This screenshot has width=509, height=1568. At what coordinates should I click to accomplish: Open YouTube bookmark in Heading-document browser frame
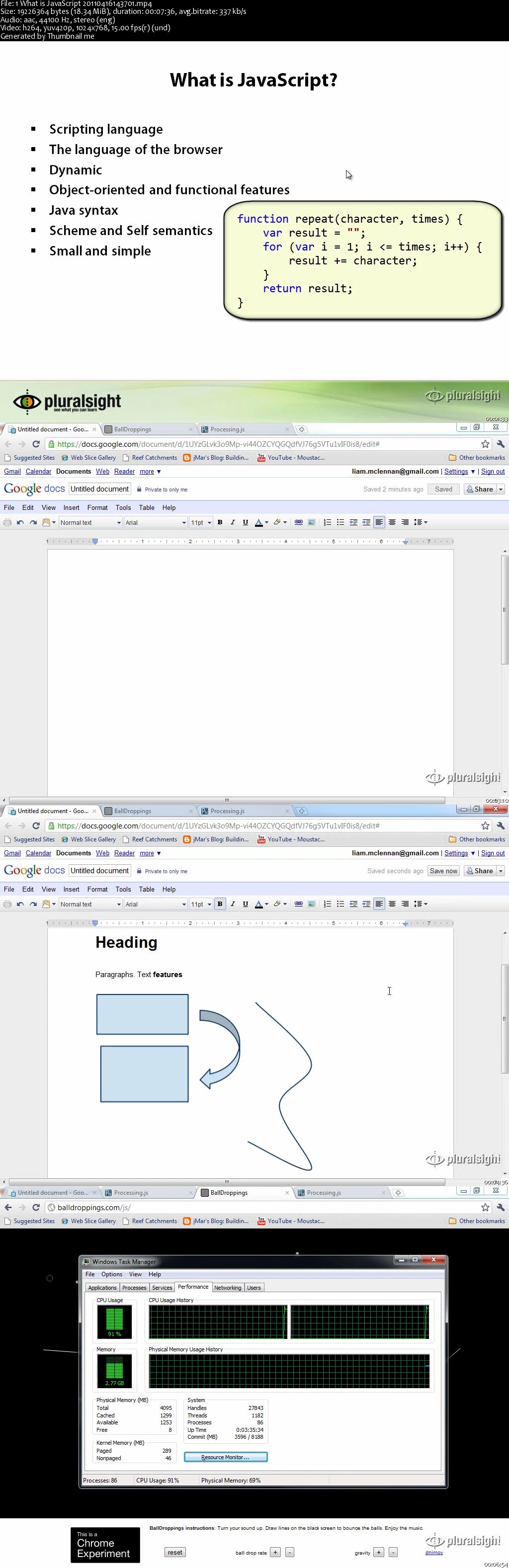[x=292, y=839]
